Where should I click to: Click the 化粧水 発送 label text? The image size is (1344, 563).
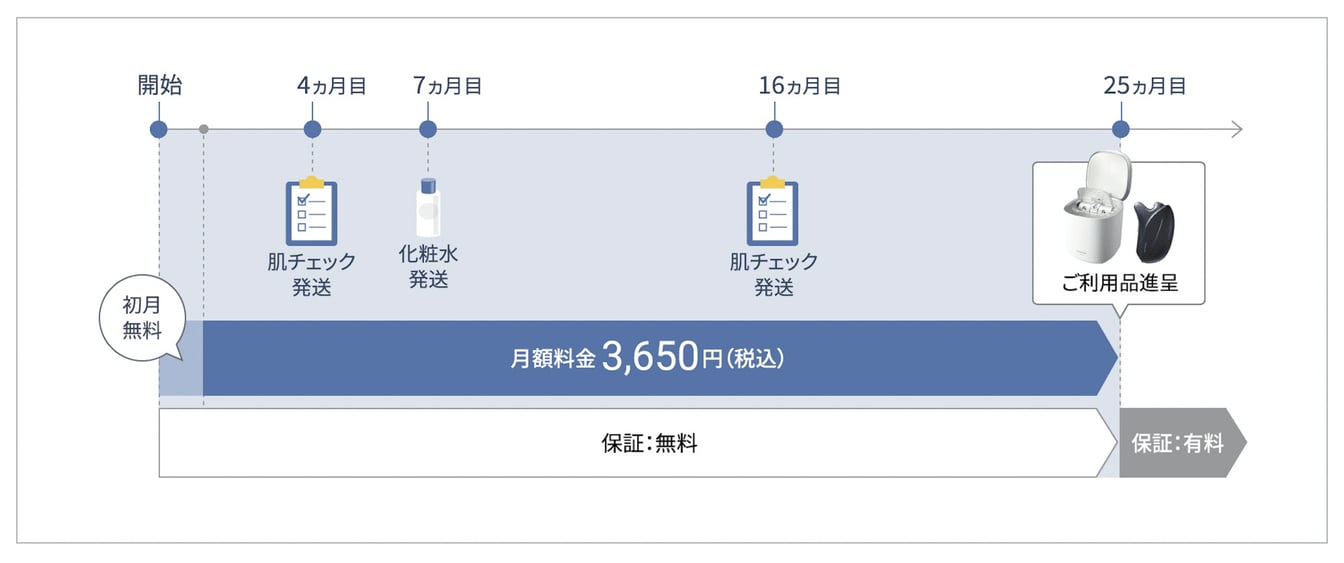[428, 267]
